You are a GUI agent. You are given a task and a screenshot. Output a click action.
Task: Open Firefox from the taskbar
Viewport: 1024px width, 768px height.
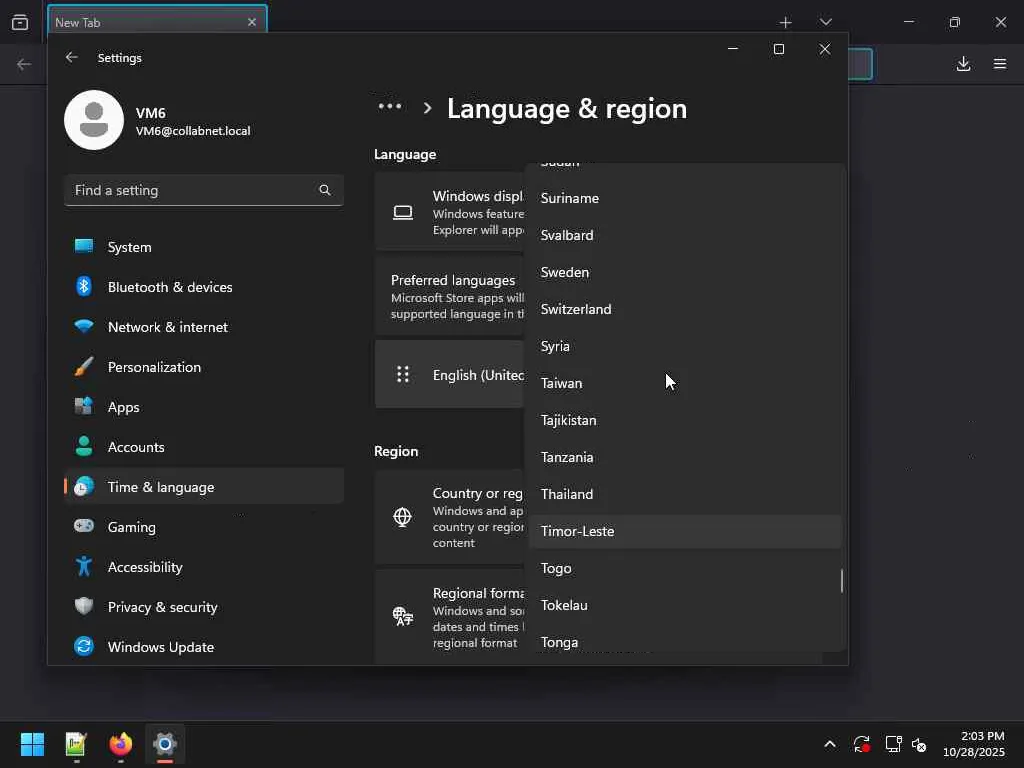121,744
